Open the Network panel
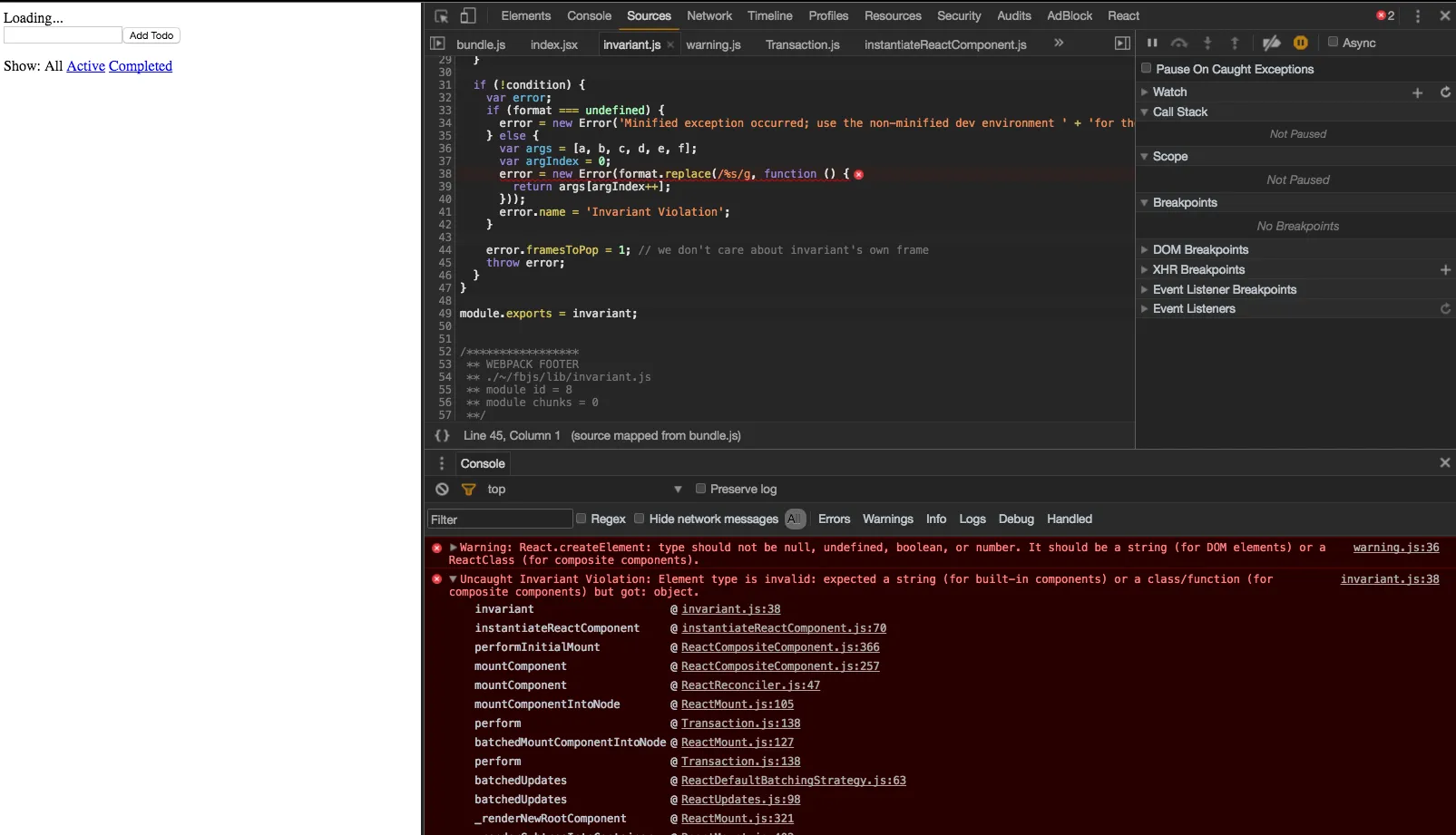This screenshot has width=1456, height=835. pos(709,15)
